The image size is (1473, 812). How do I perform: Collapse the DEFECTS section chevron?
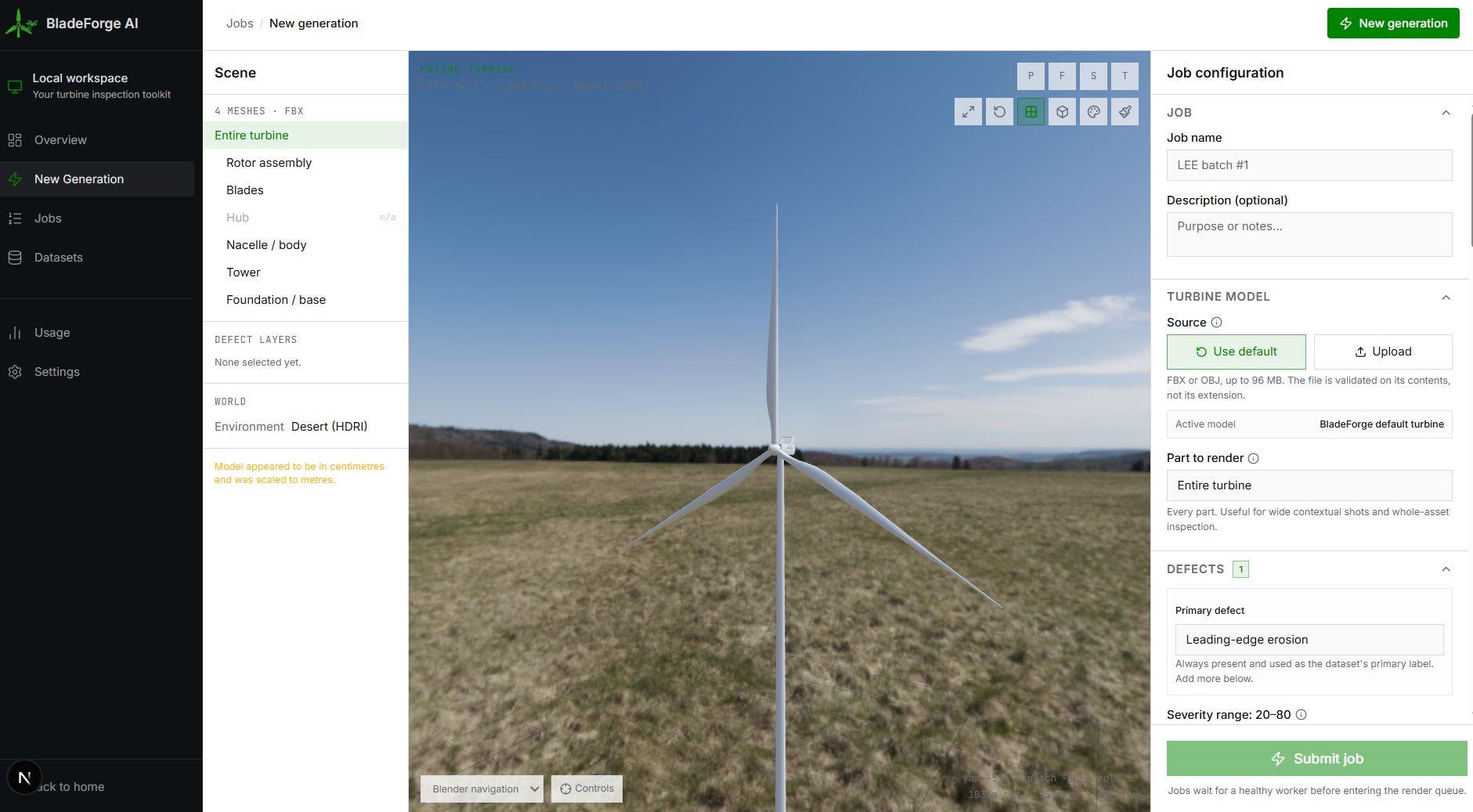[1446, 569]
